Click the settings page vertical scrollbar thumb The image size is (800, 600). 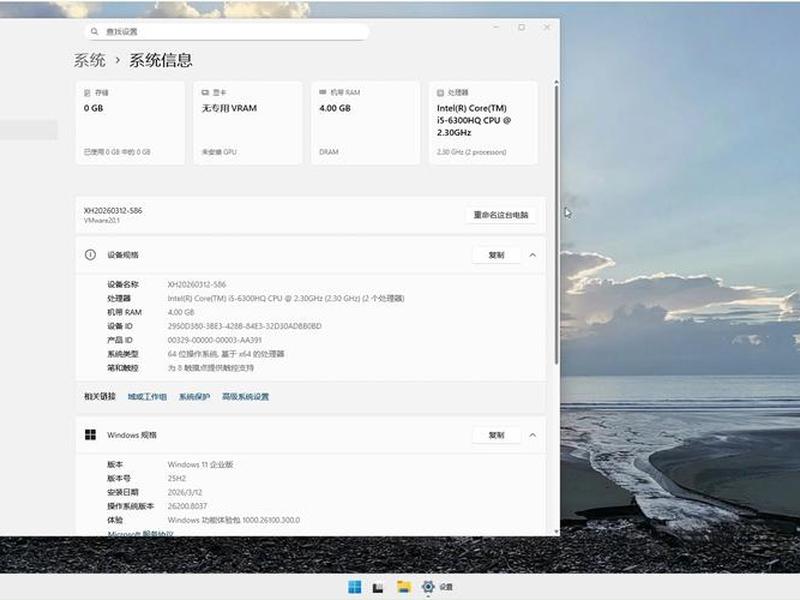coord(556,224)
